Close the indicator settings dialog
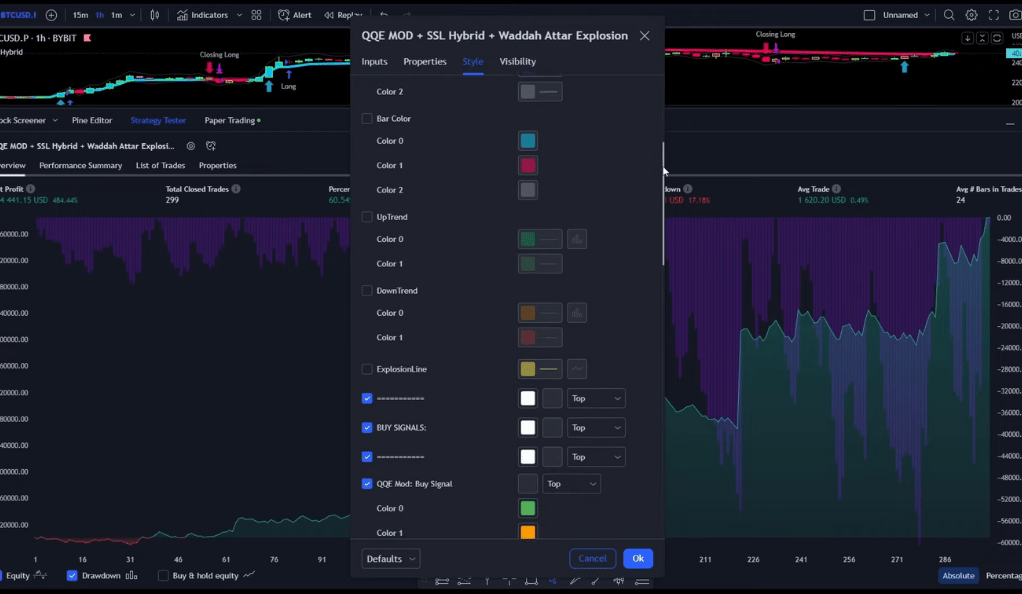Image resolution: width=1022 pixels, height=594 pixels. click(645, 36)
